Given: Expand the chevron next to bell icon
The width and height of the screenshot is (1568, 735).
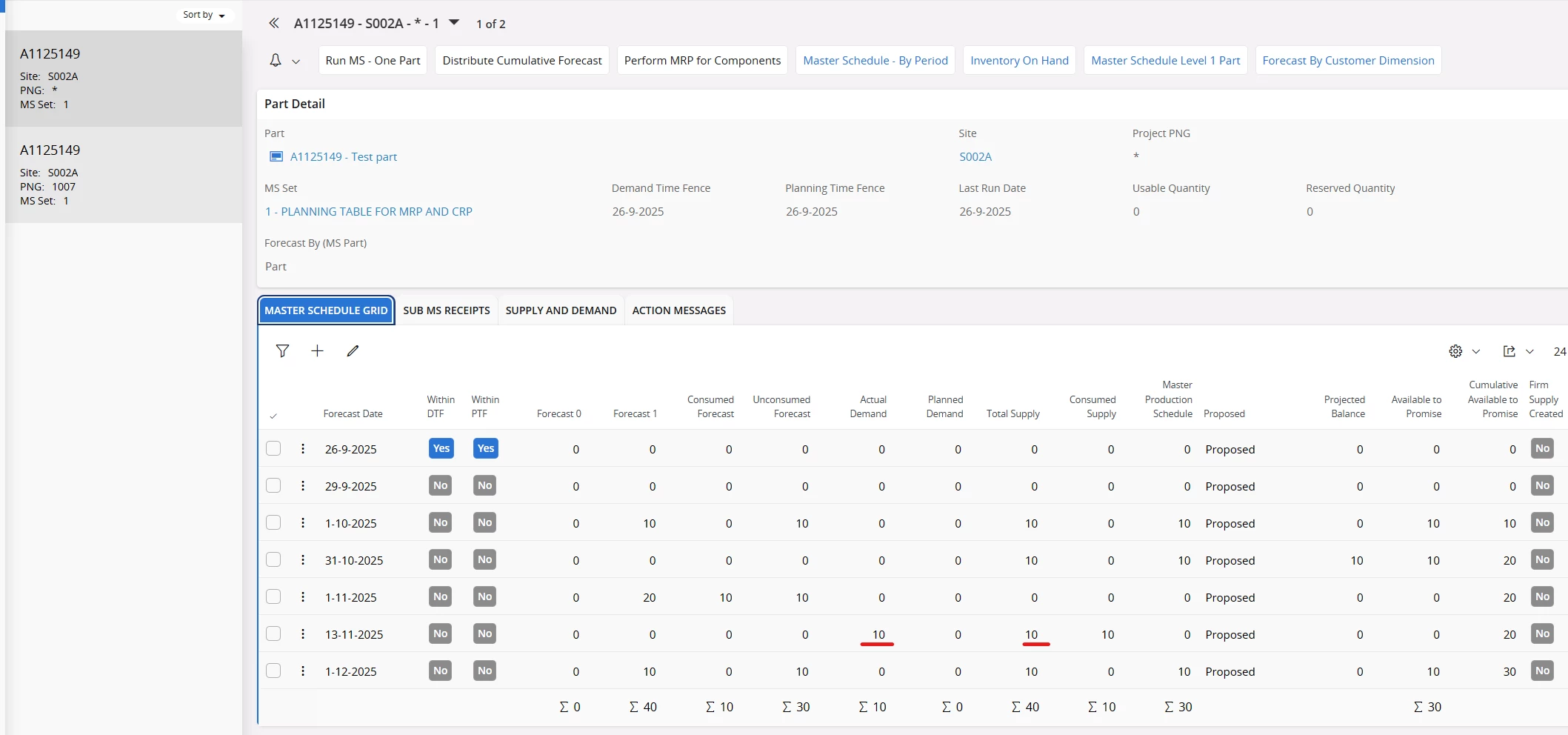Looking at the screenshot, I should coord(296,61).
